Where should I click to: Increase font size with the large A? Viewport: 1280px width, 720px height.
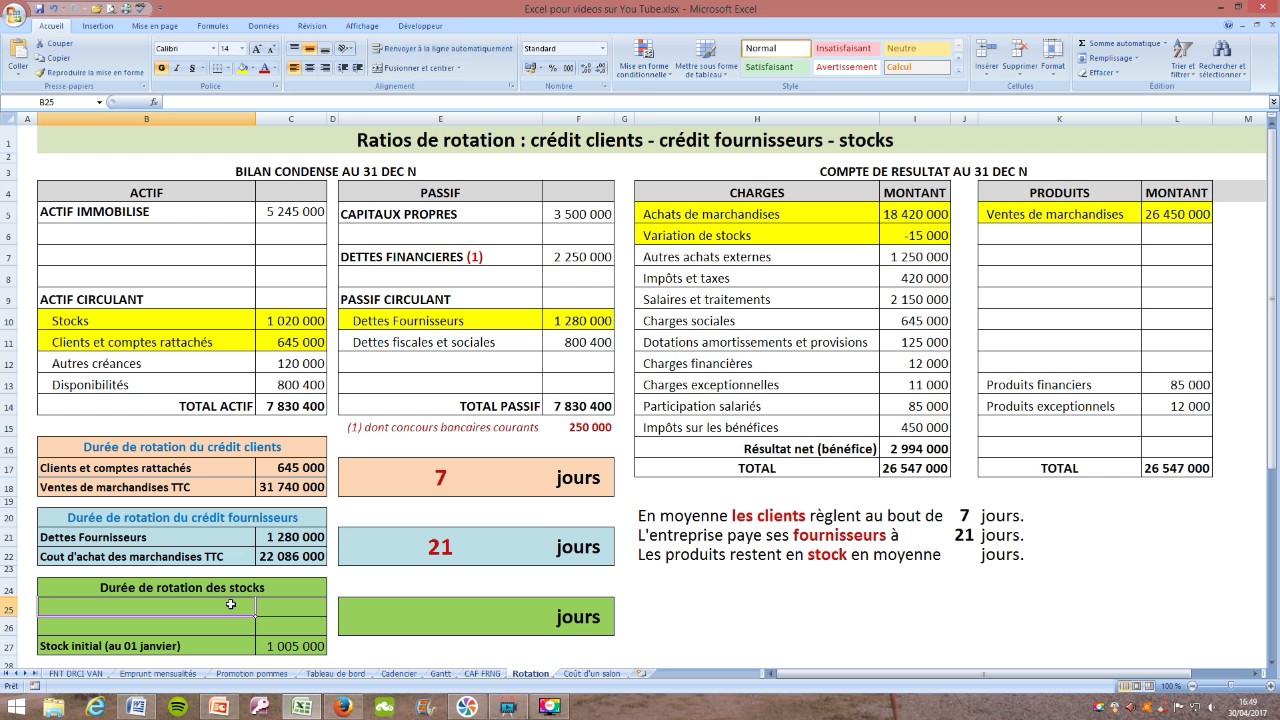click(x=257, y=48)
